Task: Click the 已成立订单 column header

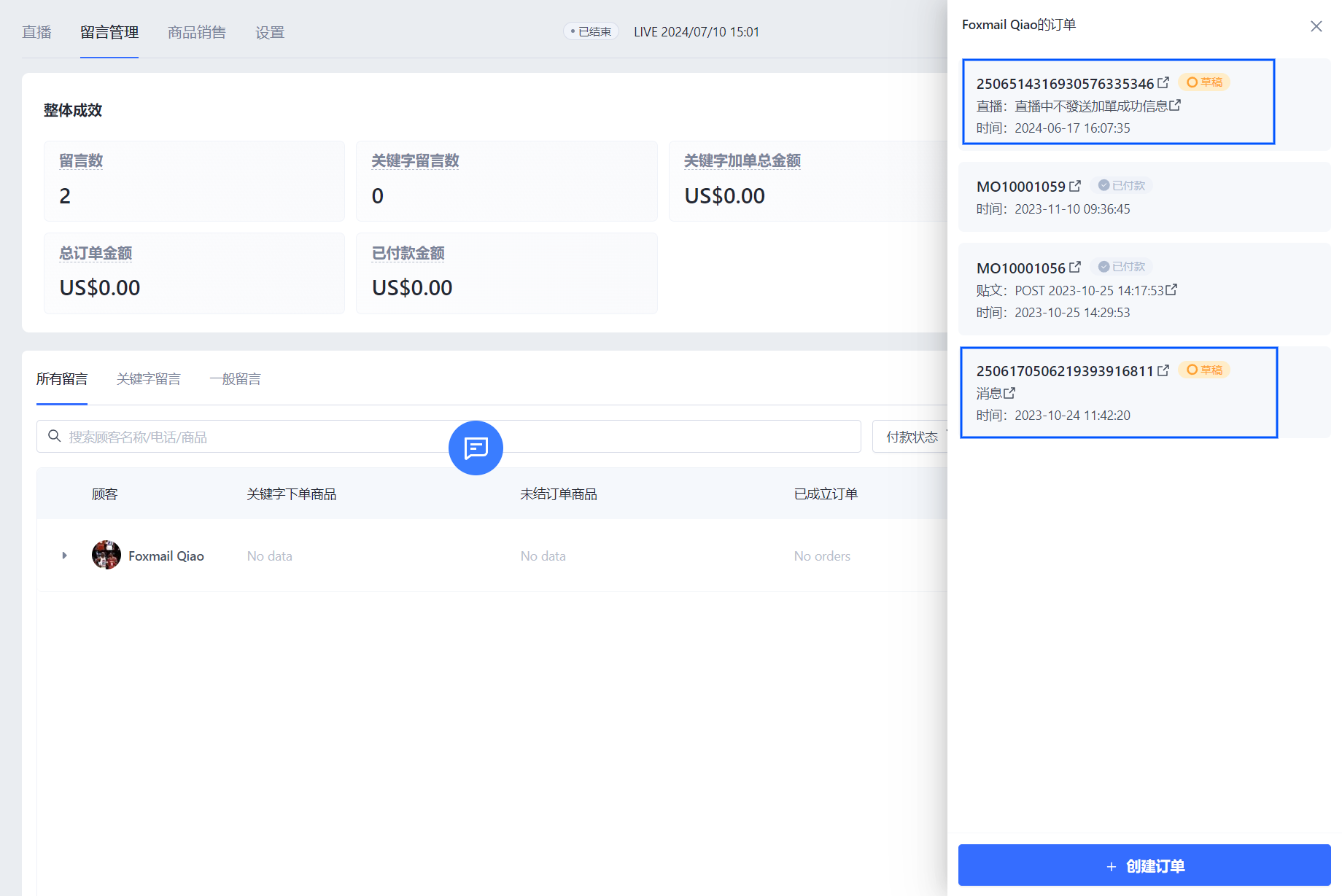Action: pyautogui.click(x=826, y=494)
